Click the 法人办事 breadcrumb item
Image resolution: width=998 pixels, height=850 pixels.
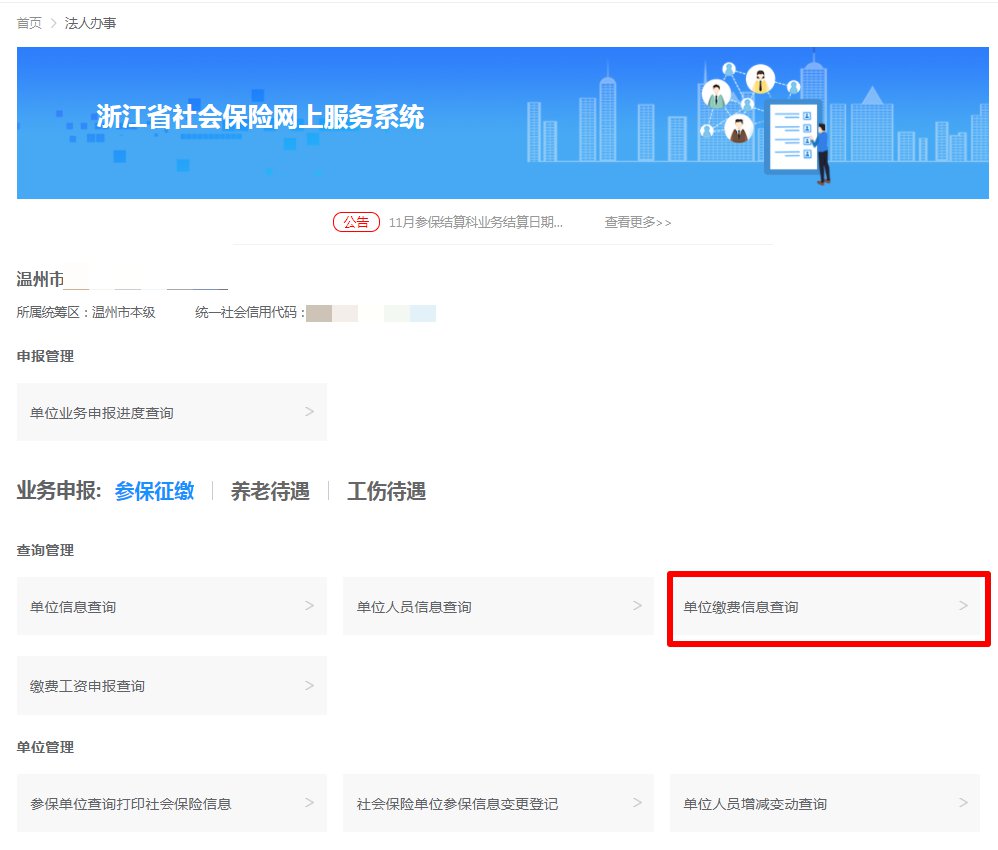click(90, 23)
